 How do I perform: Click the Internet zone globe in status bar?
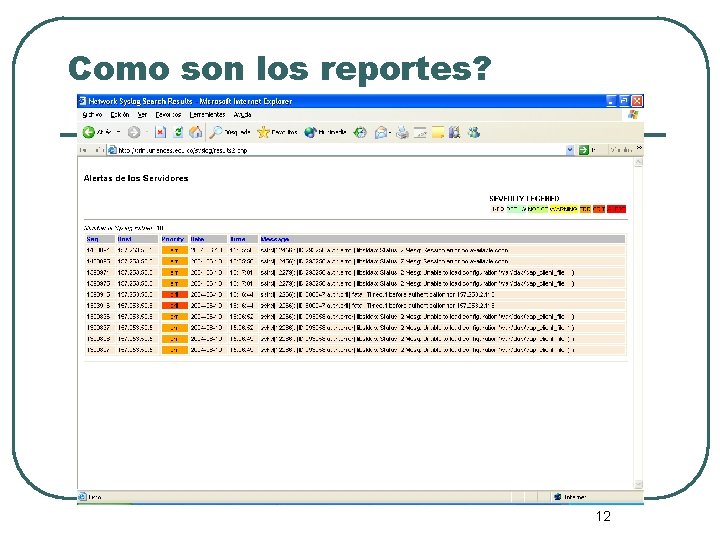pyautogui.click(x=557, y=497)
